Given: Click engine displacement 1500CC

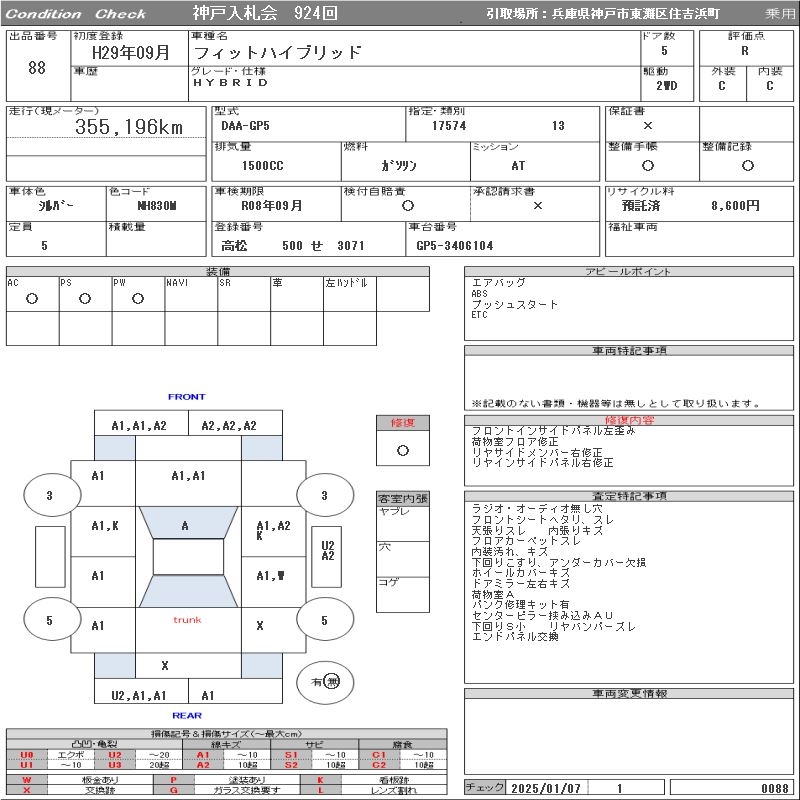Looking at the screenshot, I should tap(263, 165).
